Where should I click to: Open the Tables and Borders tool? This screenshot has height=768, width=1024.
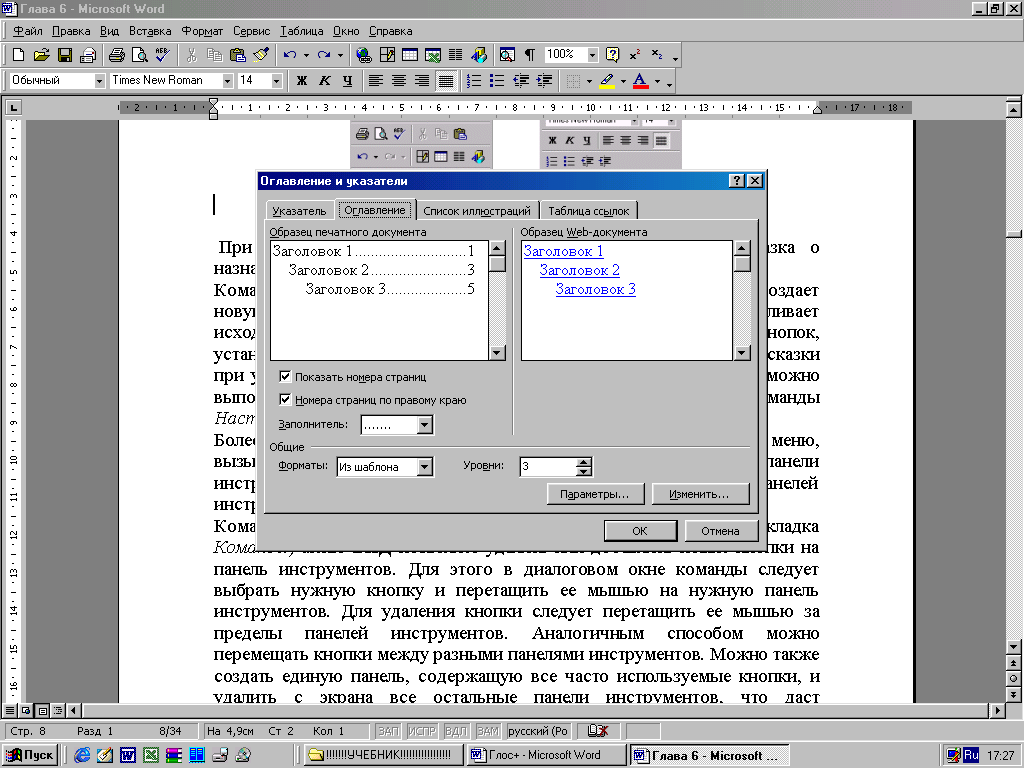point(387,55)
